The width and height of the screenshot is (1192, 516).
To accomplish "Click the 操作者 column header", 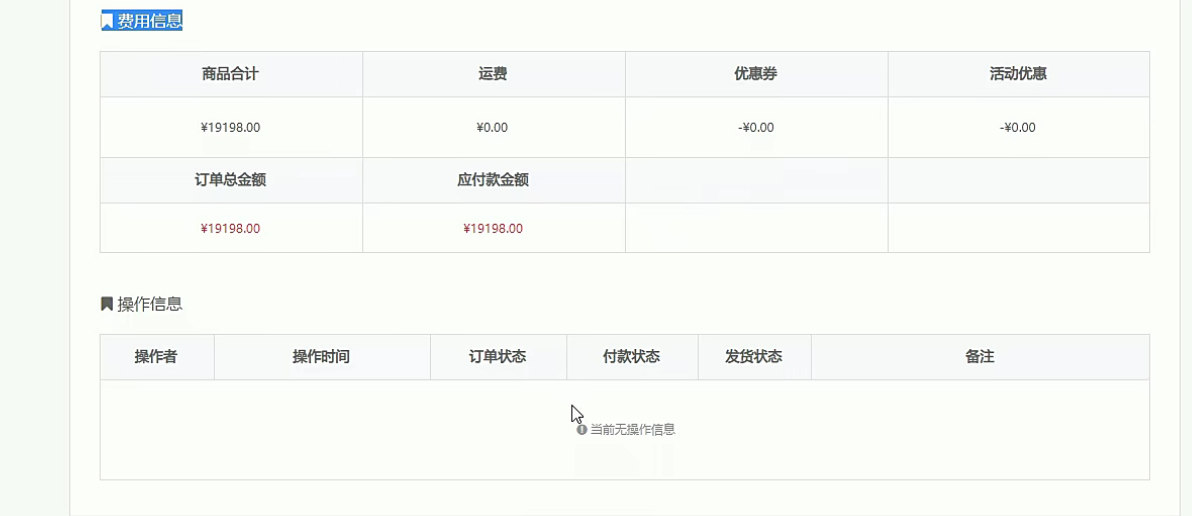I will click(x=157, y=356).
